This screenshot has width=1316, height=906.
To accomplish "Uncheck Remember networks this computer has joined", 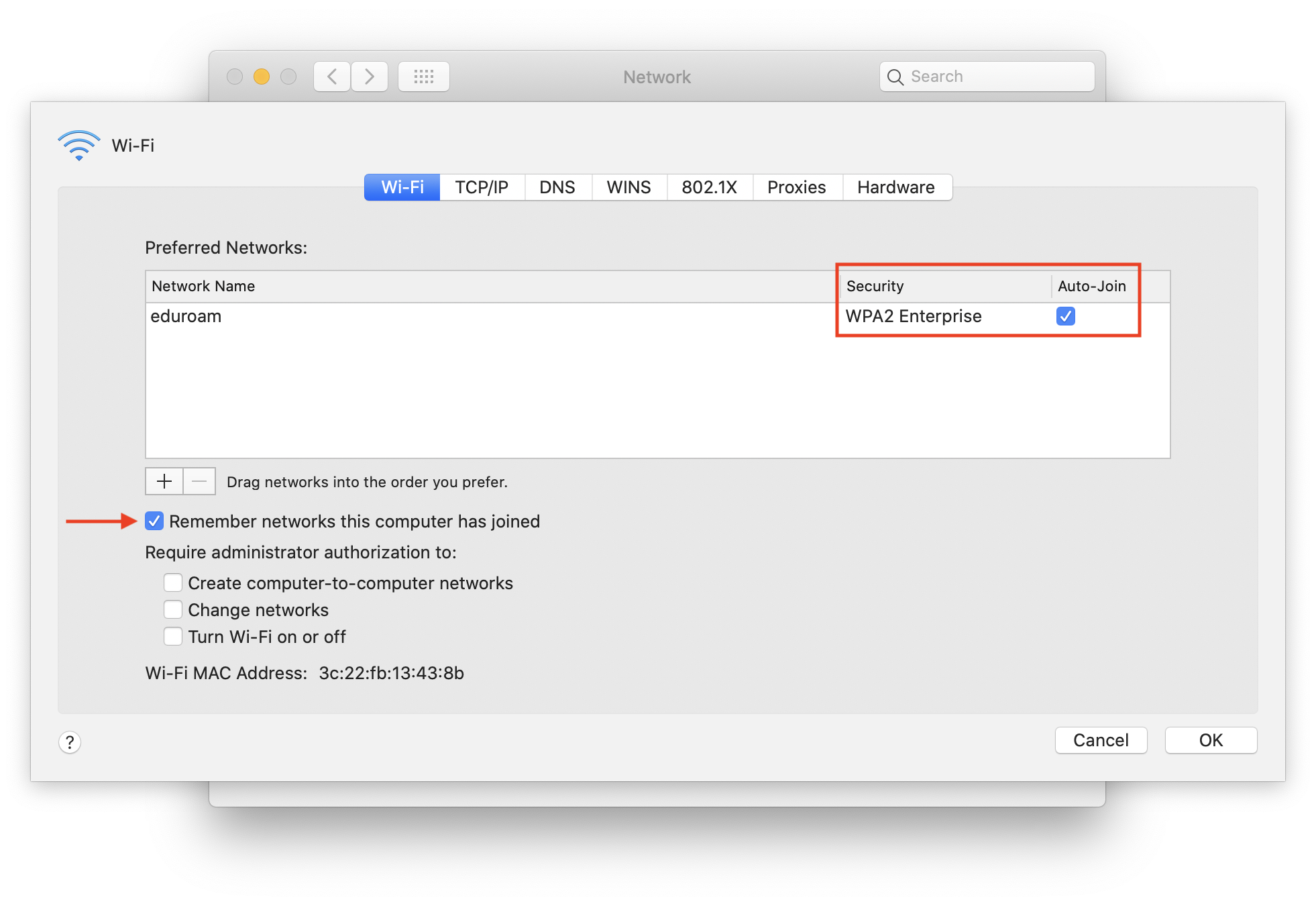I will 155,521.
